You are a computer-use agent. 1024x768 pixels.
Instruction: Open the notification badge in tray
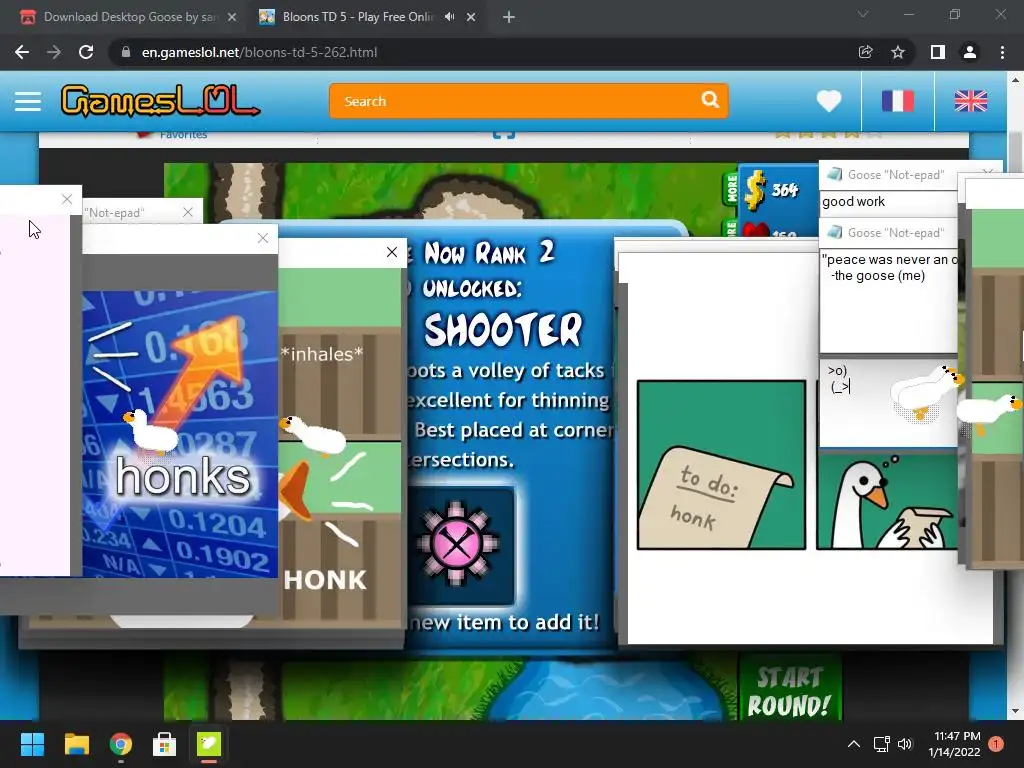pos(996,744)
